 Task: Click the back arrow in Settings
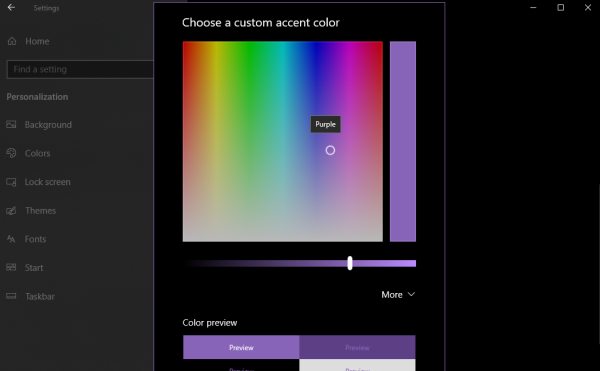point(11,7)
